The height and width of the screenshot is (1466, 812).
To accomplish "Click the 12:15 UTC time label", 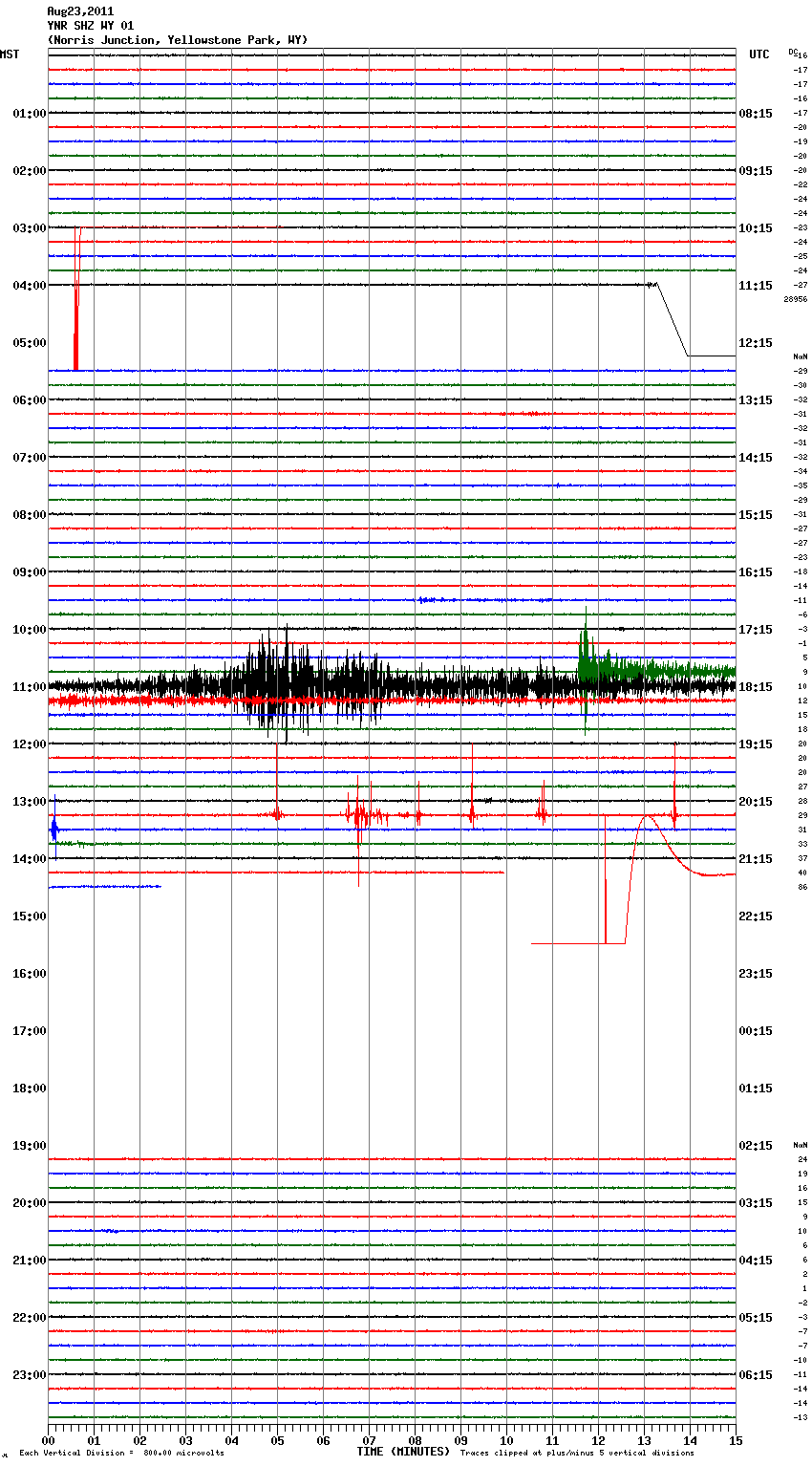I will pos(756,343).
